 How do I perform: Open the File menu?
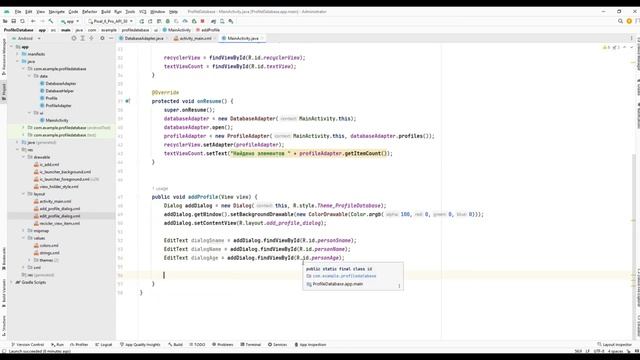[x=18, y=12]
